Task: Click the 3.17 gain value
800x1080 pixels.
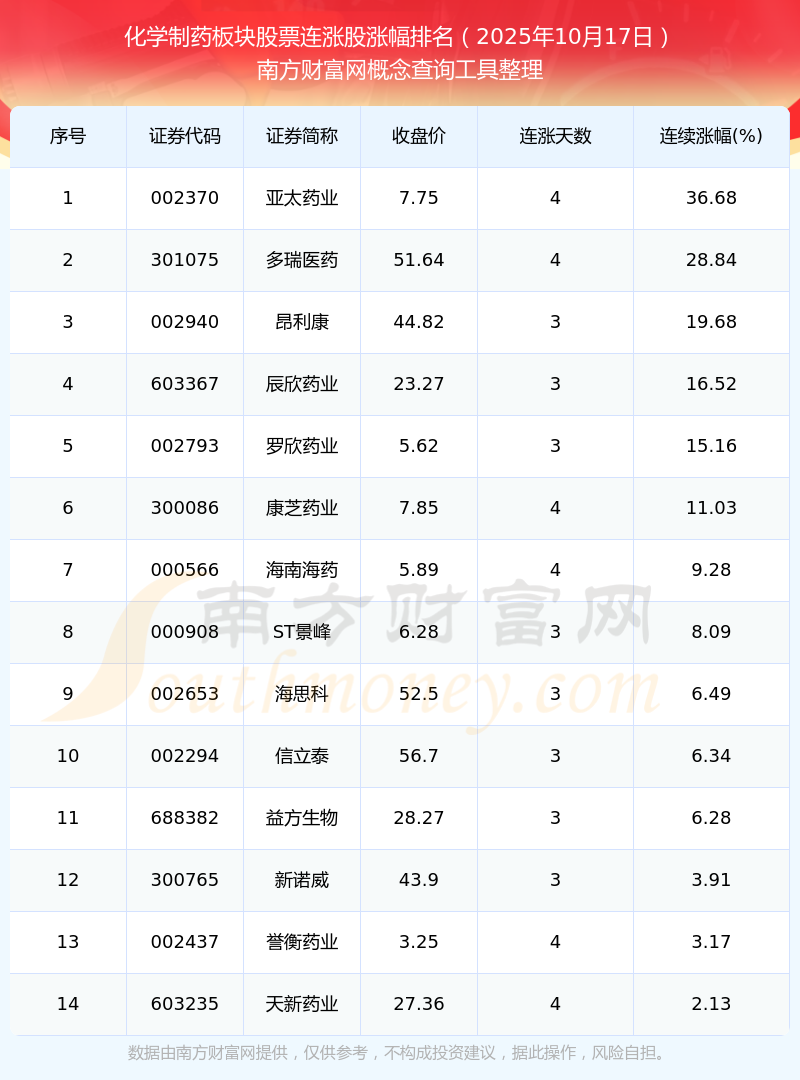Action: point(711,942)
